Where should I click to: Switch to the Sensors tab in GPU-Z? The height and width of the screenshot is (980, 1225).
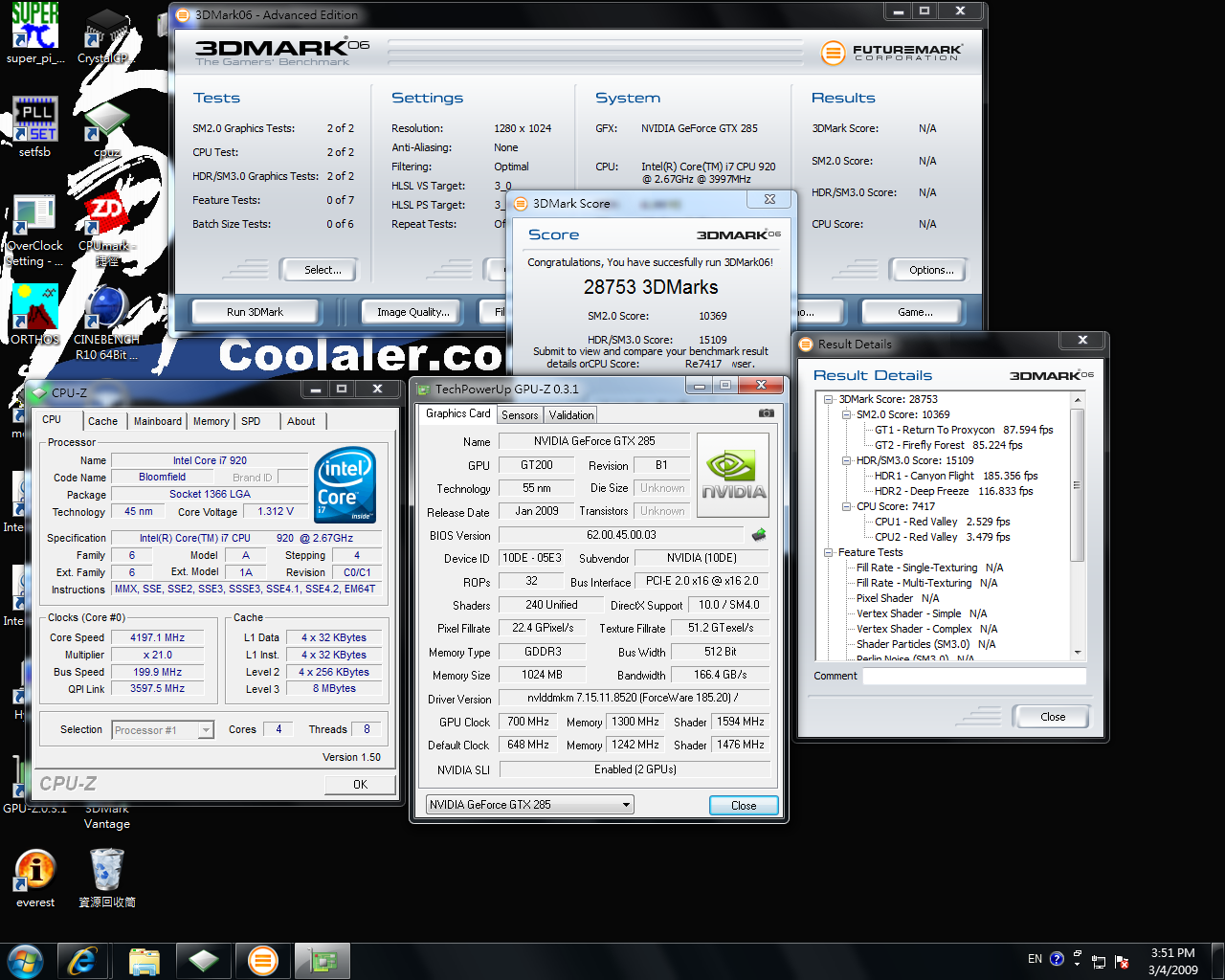point(520,415)
